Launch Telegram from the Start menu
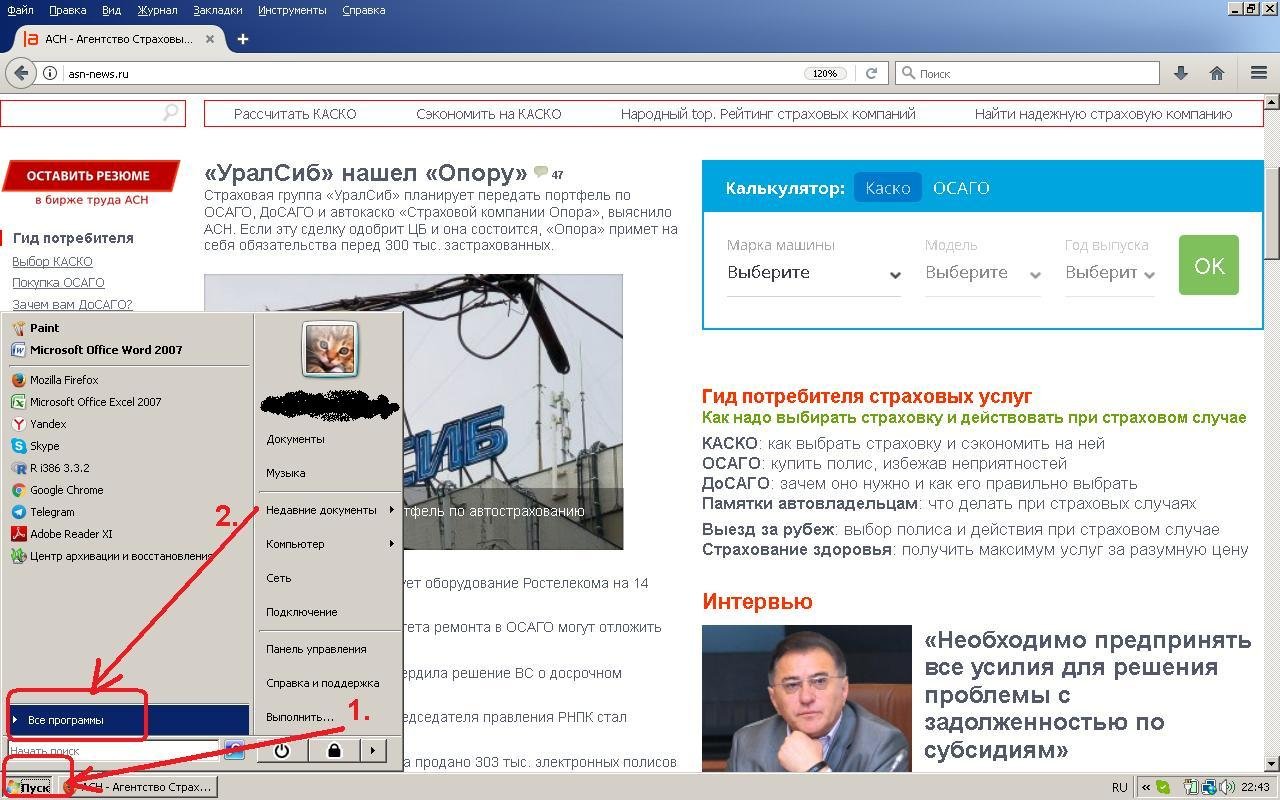The height and width of the screenshot is (800, 1280). pyautogui.click(x=52, y=512)
